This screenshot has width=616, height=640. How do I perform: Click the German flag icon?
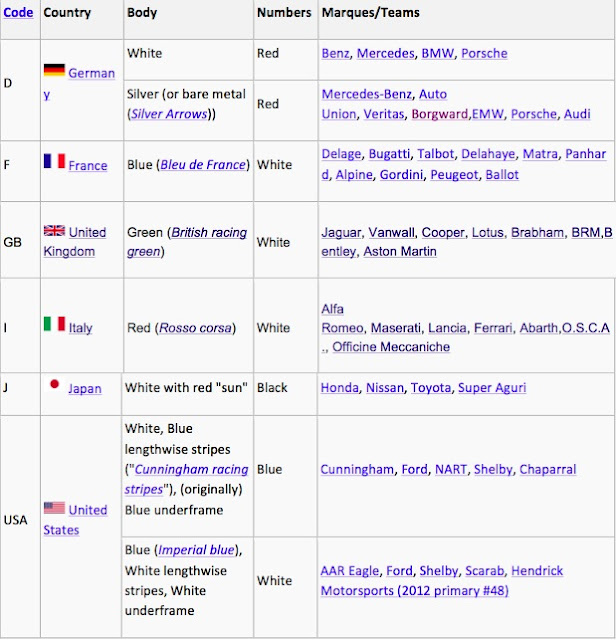click(54, 71)
